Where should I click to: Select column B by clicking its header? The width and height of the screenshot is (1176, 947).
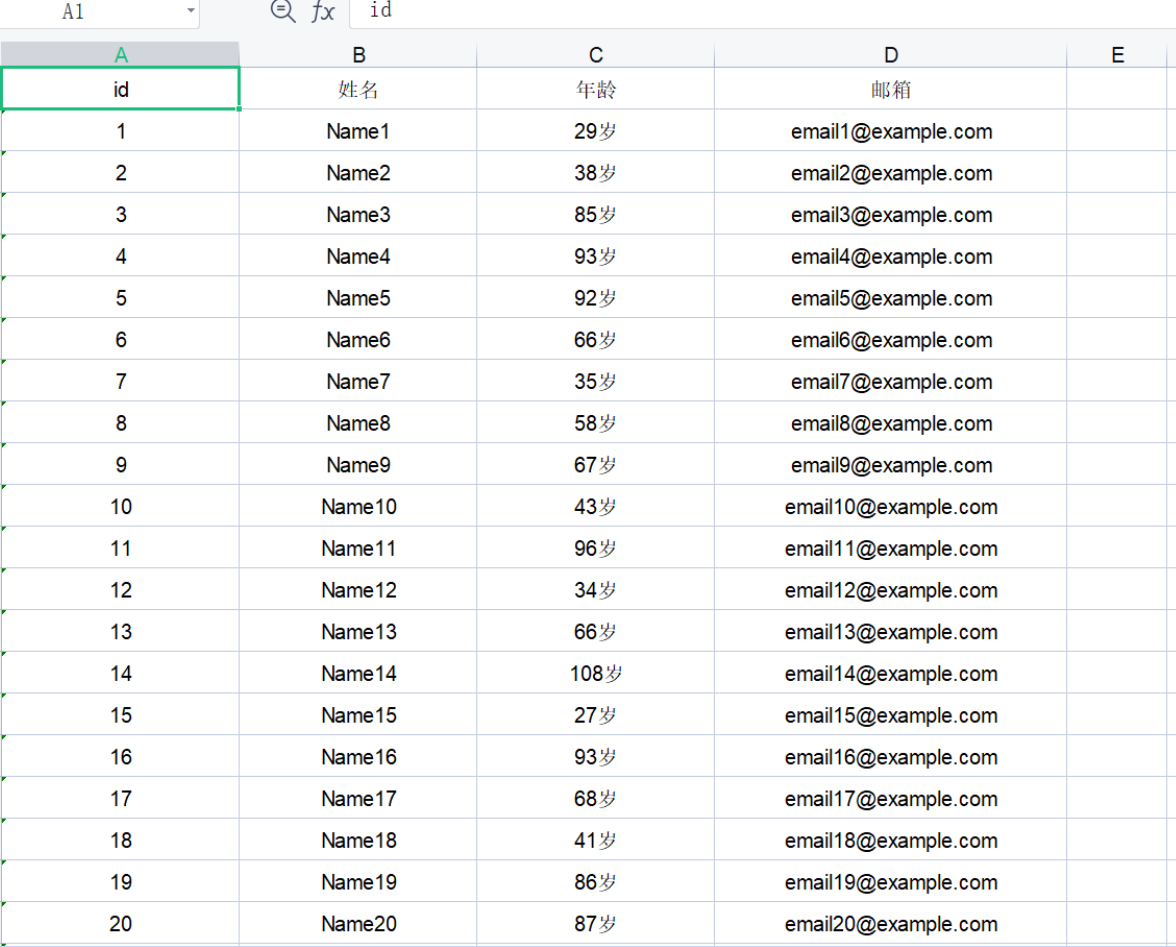click(357, 54)
